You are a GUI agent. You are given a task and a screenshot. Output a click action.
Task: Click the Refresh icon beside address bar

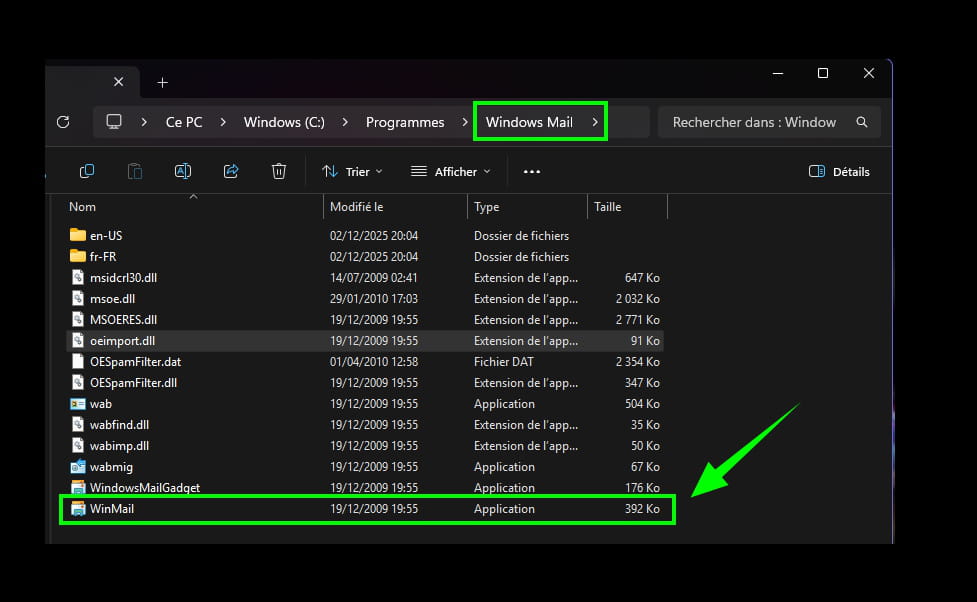coord(63,122)
